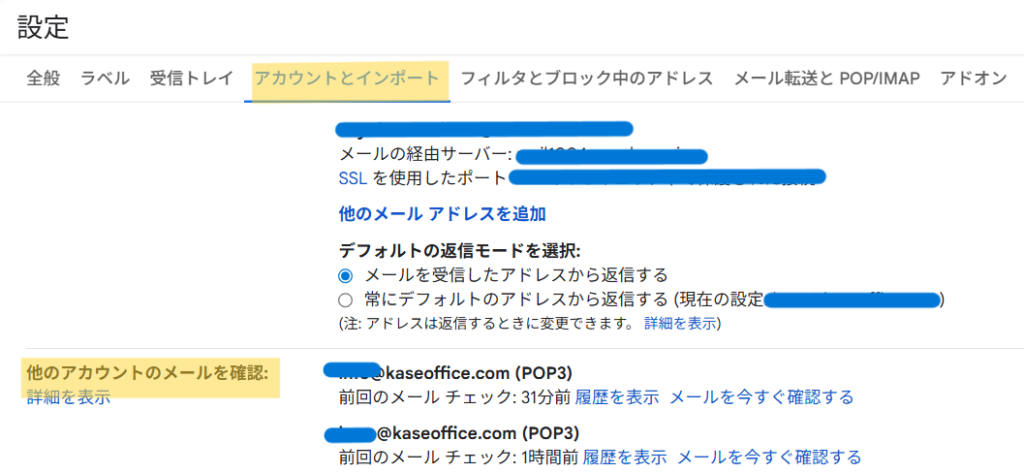Image resolution: width=1024 pixels, height=473 pixels.
Task: Click 詳細を表示 in the reply address note
Action: coord(682,324)
